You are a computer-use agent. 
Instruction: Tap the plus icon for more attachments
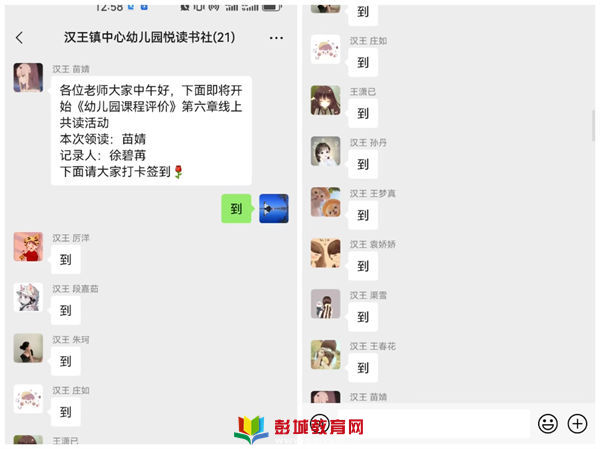click(577, 424)
